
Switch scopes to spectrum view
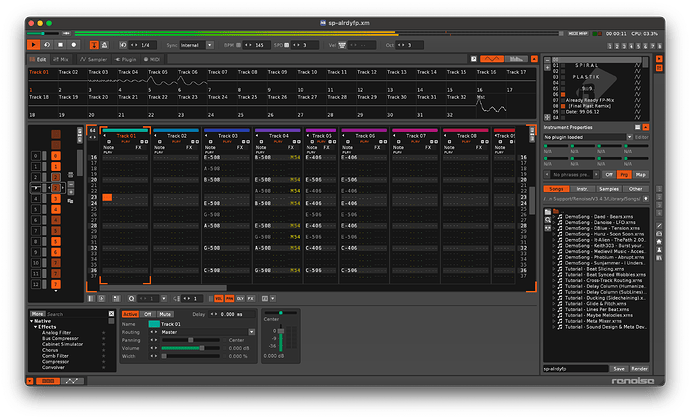coord(516,59)
